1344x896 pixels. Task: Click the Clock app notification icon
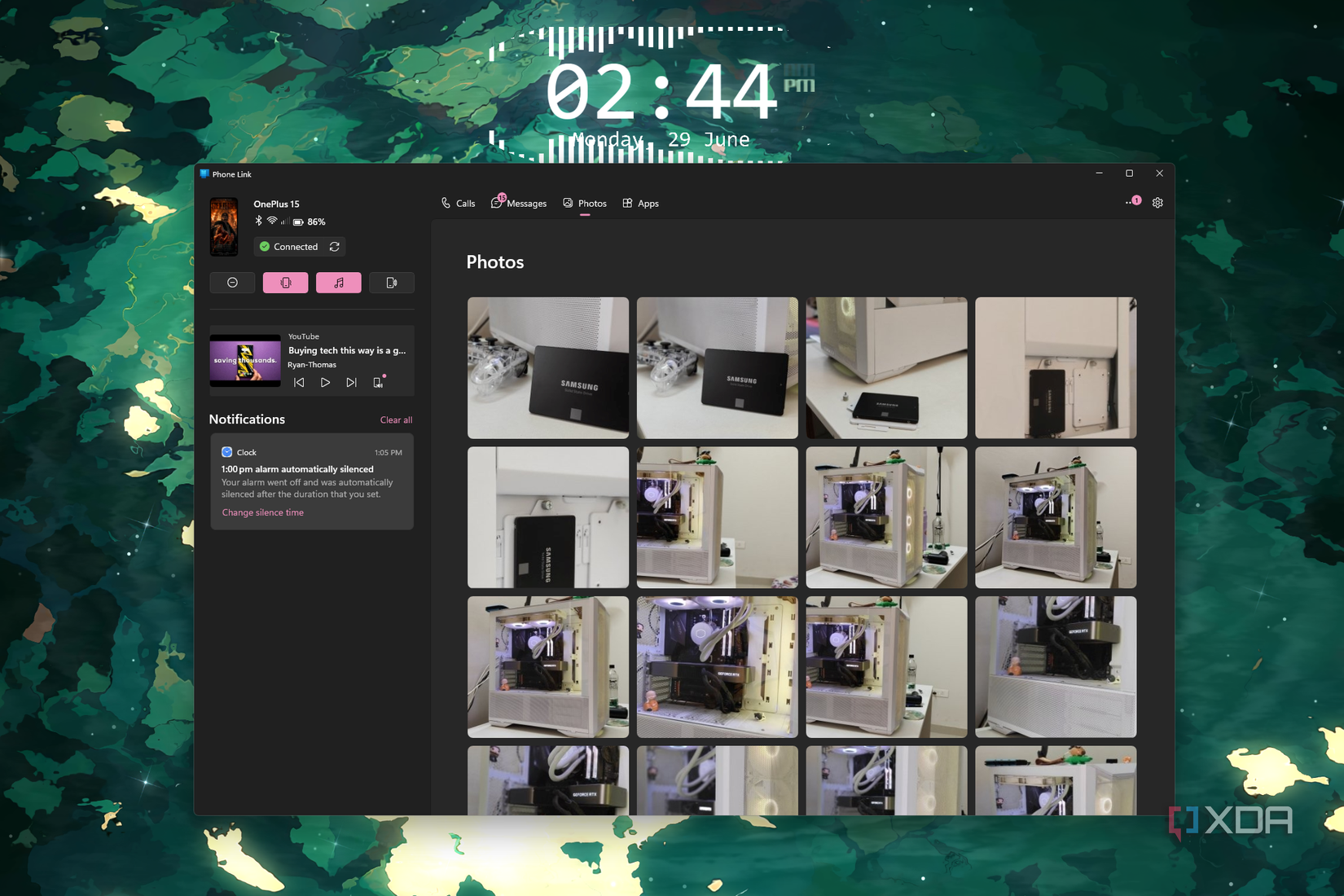pyautogui.click(x=227, y=452)
